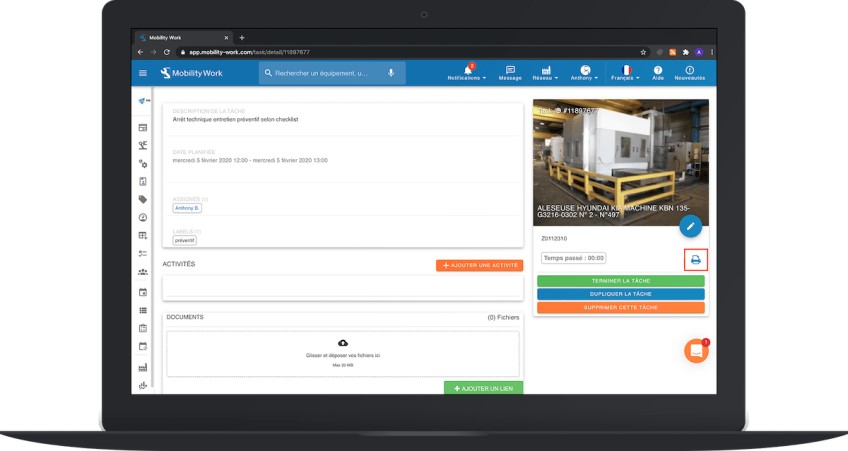This screenshot has width=848, height=451.
Task: Click the blue pencil edit button
Action: pos(691,227)
